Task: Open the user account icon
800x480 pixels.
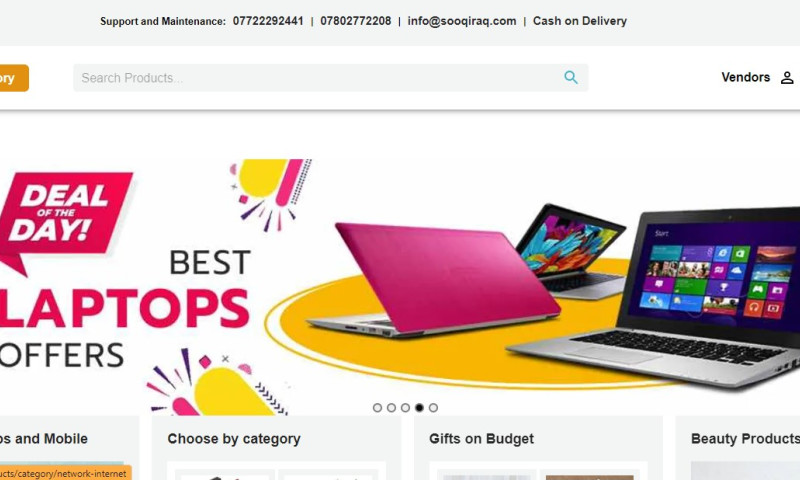Action: tap(787, 78)
